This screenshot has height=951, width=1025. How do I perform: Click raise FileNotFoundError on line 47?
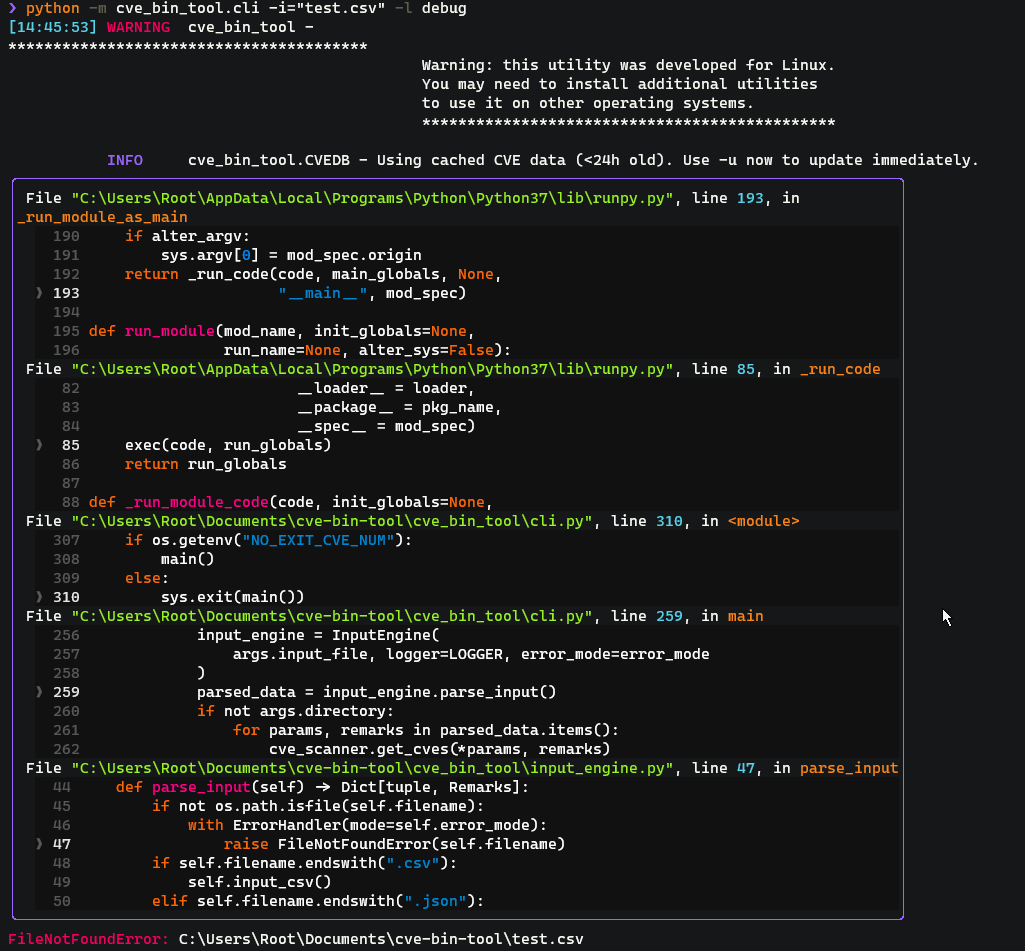coord(394,844)
